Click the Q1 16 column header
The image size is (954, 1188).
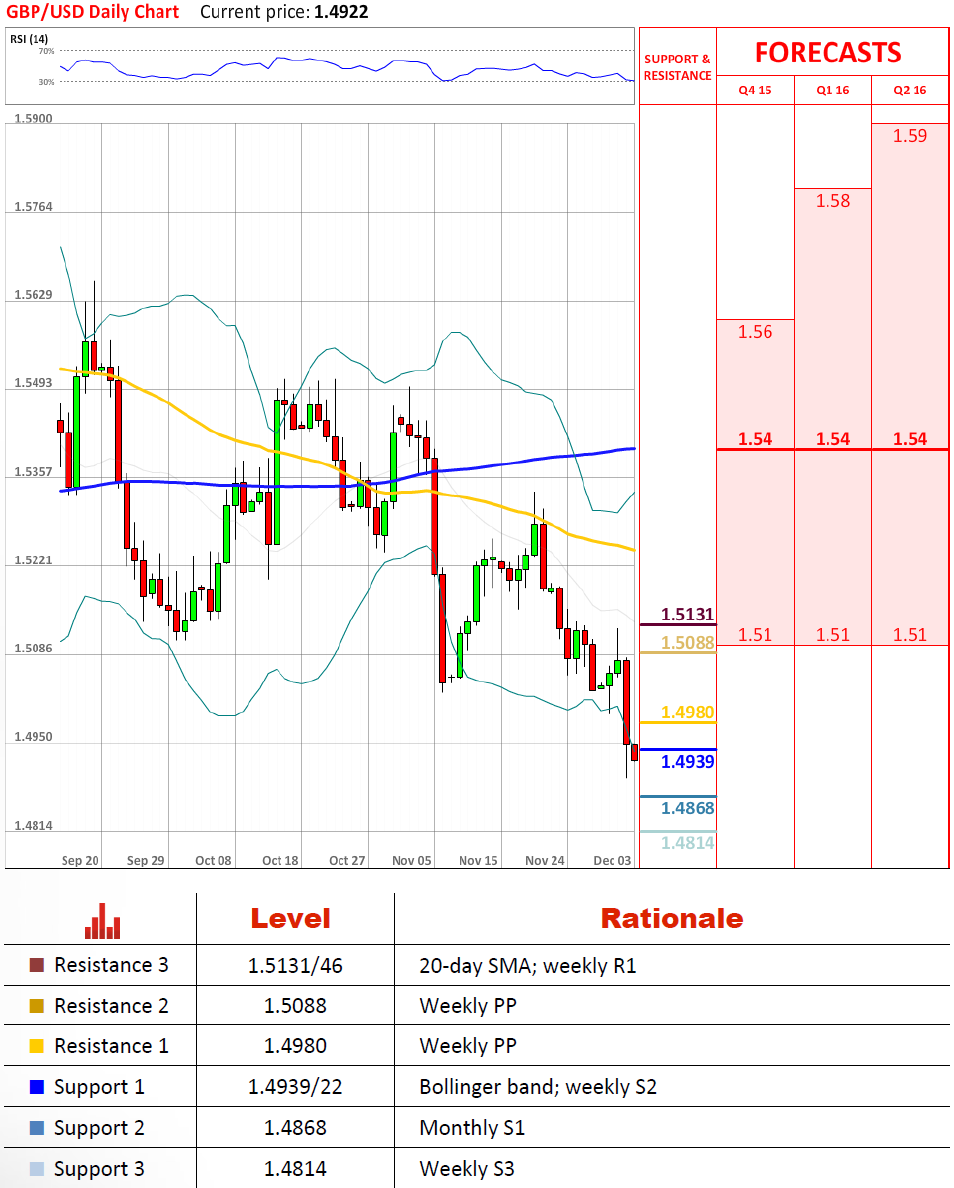[x=833, y=90]
